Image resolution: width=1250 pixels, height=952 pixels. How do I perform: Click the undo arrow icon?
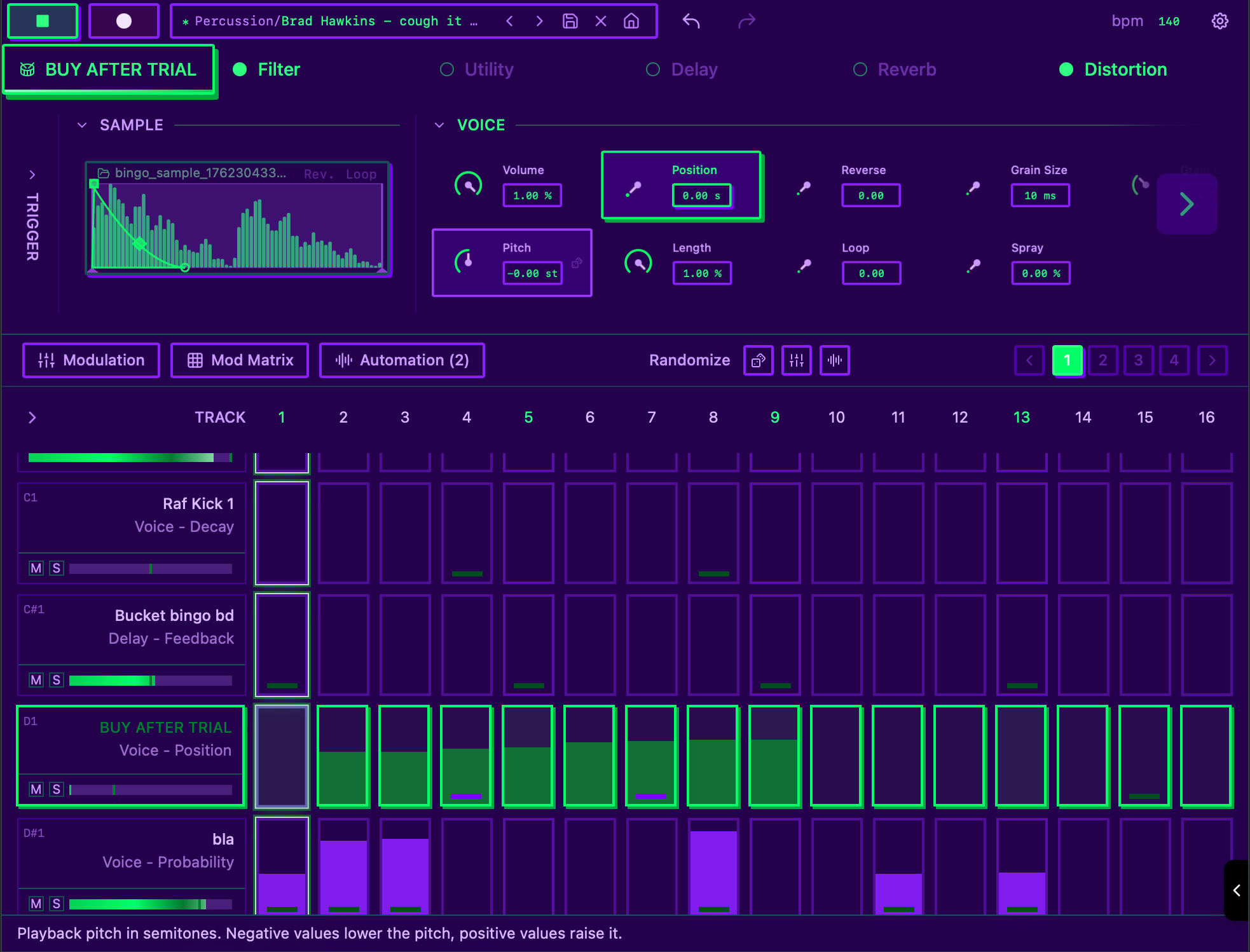coord(691,21)
